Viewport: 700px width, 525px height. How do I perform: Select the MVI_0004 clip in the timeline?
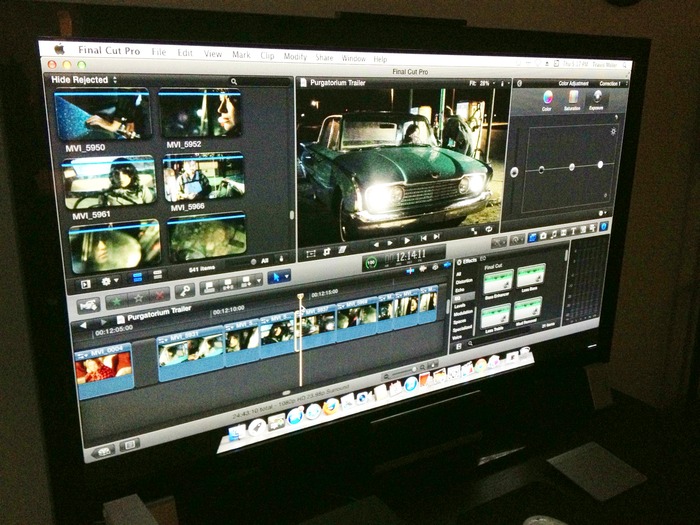pyautogui.click(x=104, y=369)
